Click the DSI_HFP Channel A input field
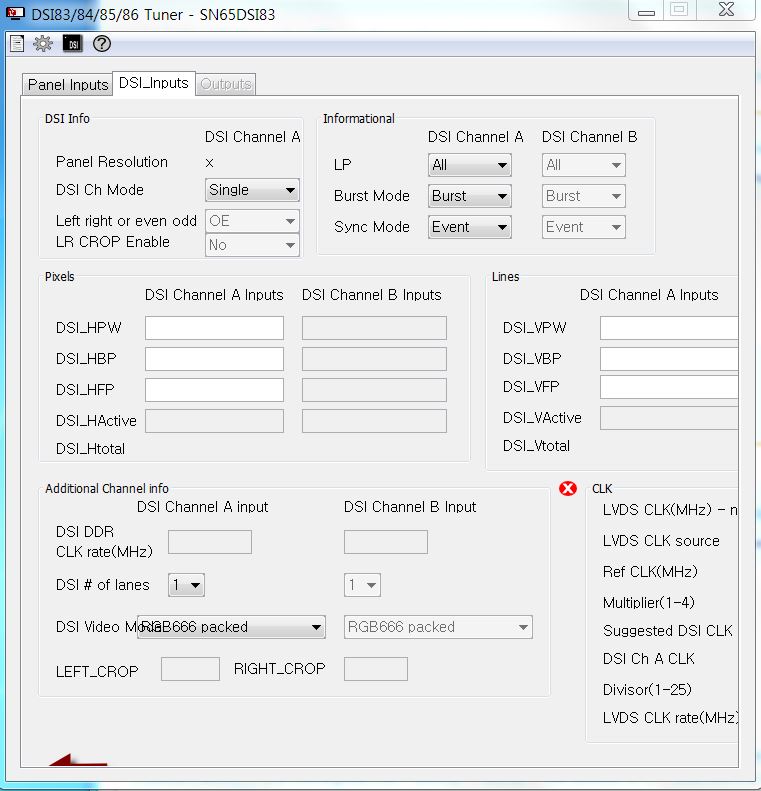The height and width of the screenshot is (791, 761). [x=214, y=390]
